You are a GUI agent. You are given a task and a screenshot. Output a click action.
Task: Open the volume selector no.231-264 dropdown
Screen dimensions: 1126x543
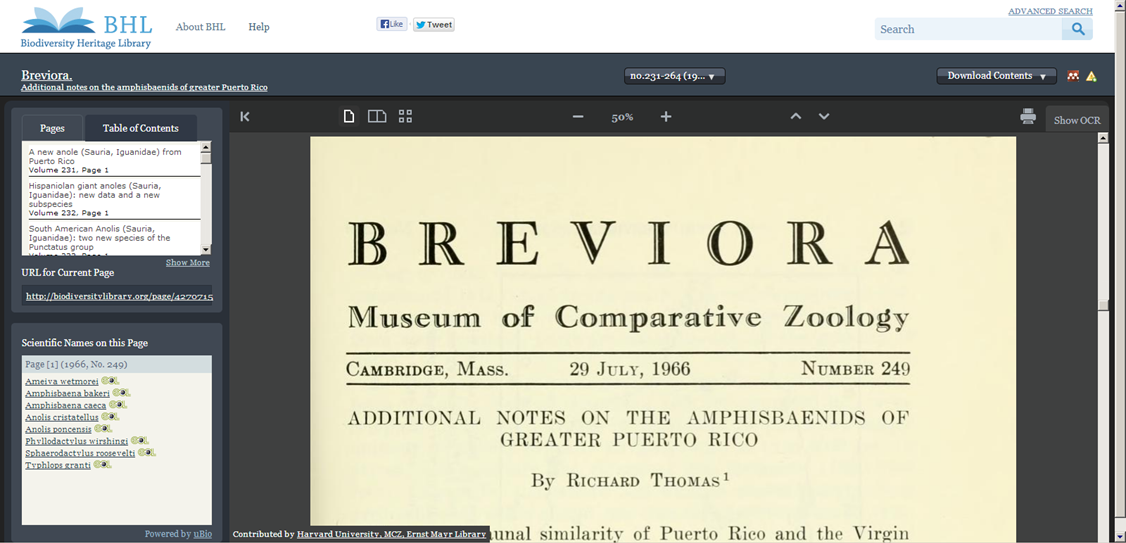675,76
